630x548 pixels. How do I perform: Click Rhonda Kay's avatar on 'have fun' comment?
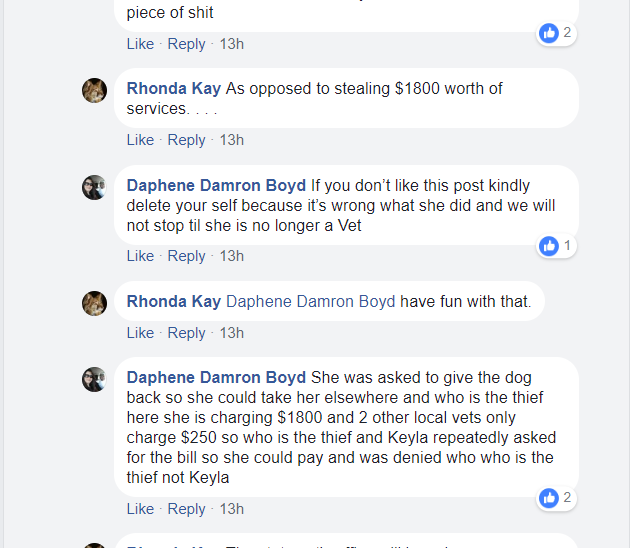point(94,303)
